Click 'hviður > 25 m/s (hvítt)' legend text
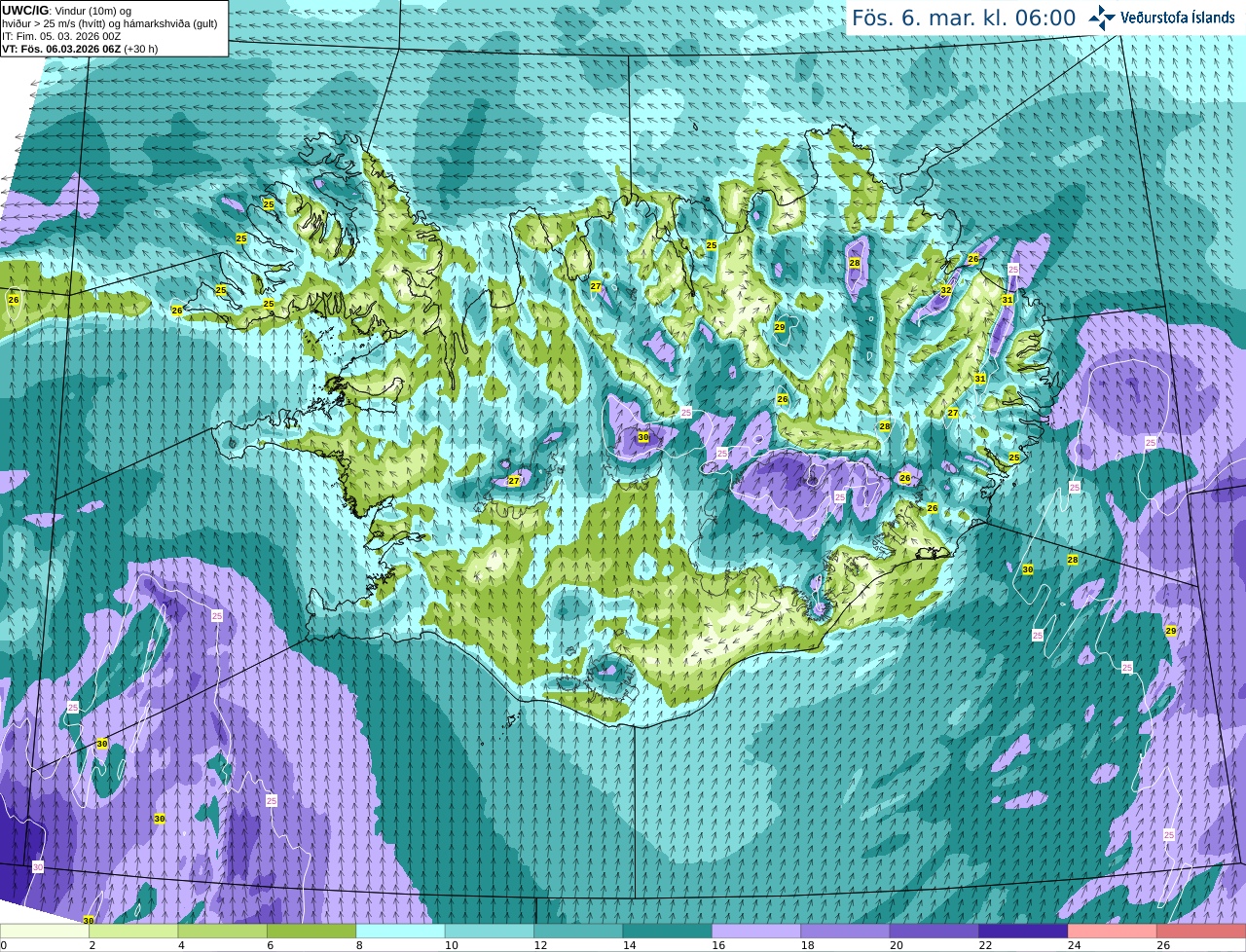 click(x=55, y=23)
